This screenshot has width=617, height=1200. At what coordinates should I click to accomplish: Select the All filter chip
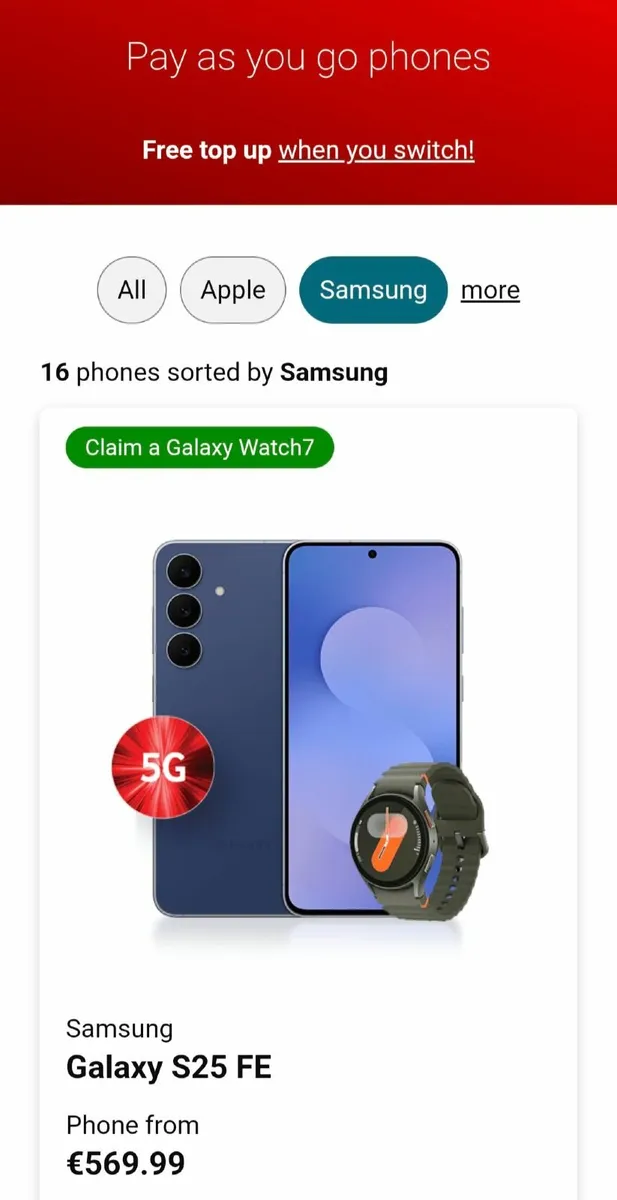[131, 290]
